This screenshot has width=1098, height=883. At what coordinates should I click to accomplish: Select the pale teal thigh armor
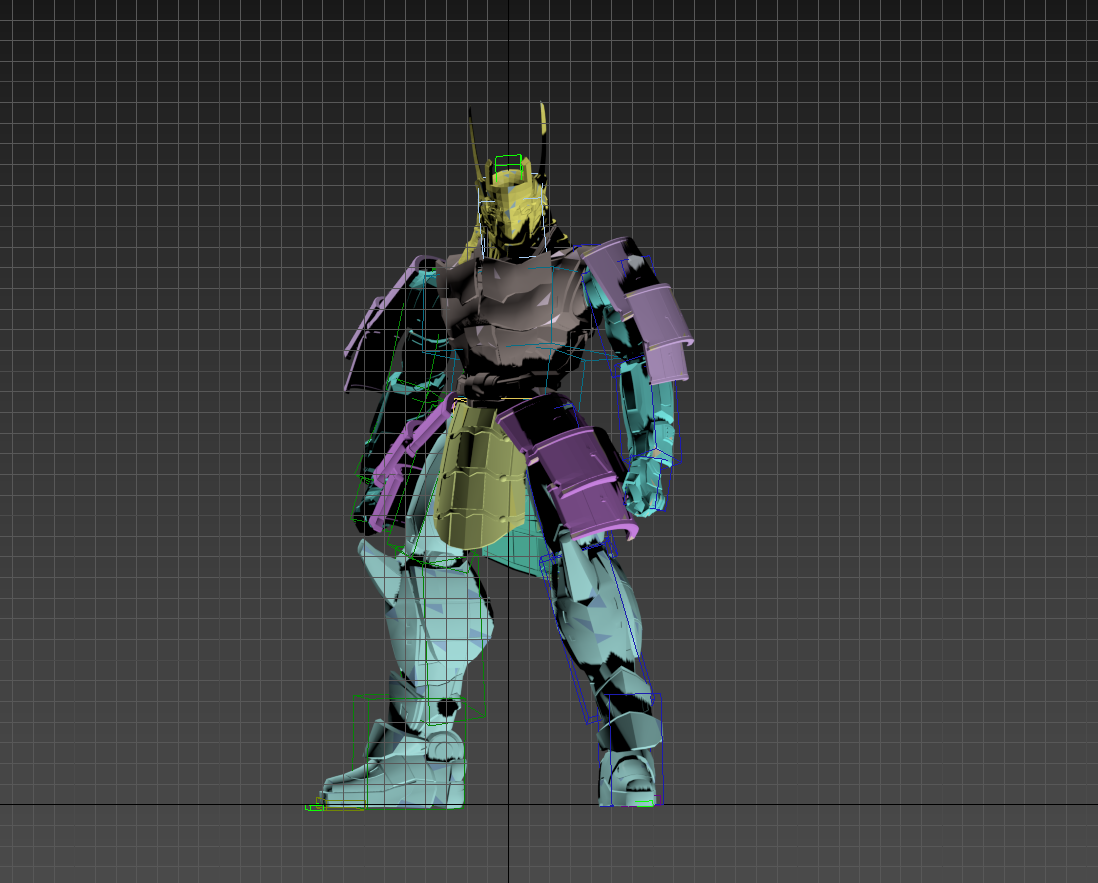tap(430, 620)
